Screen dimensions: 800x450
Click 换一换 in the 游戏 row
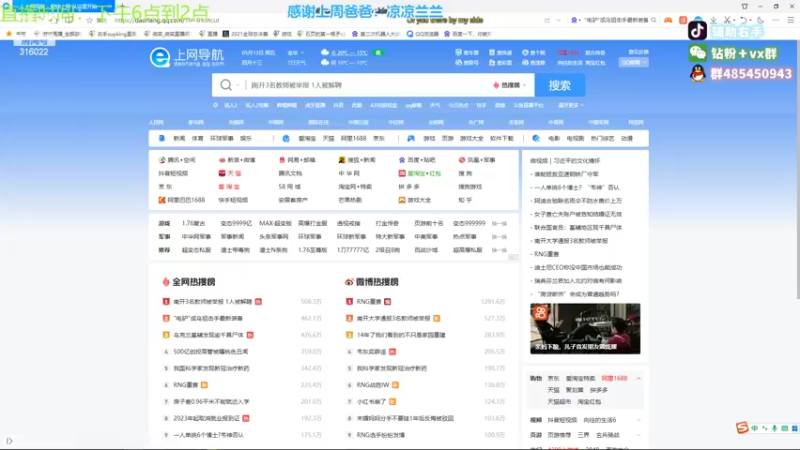pos(499,223)
